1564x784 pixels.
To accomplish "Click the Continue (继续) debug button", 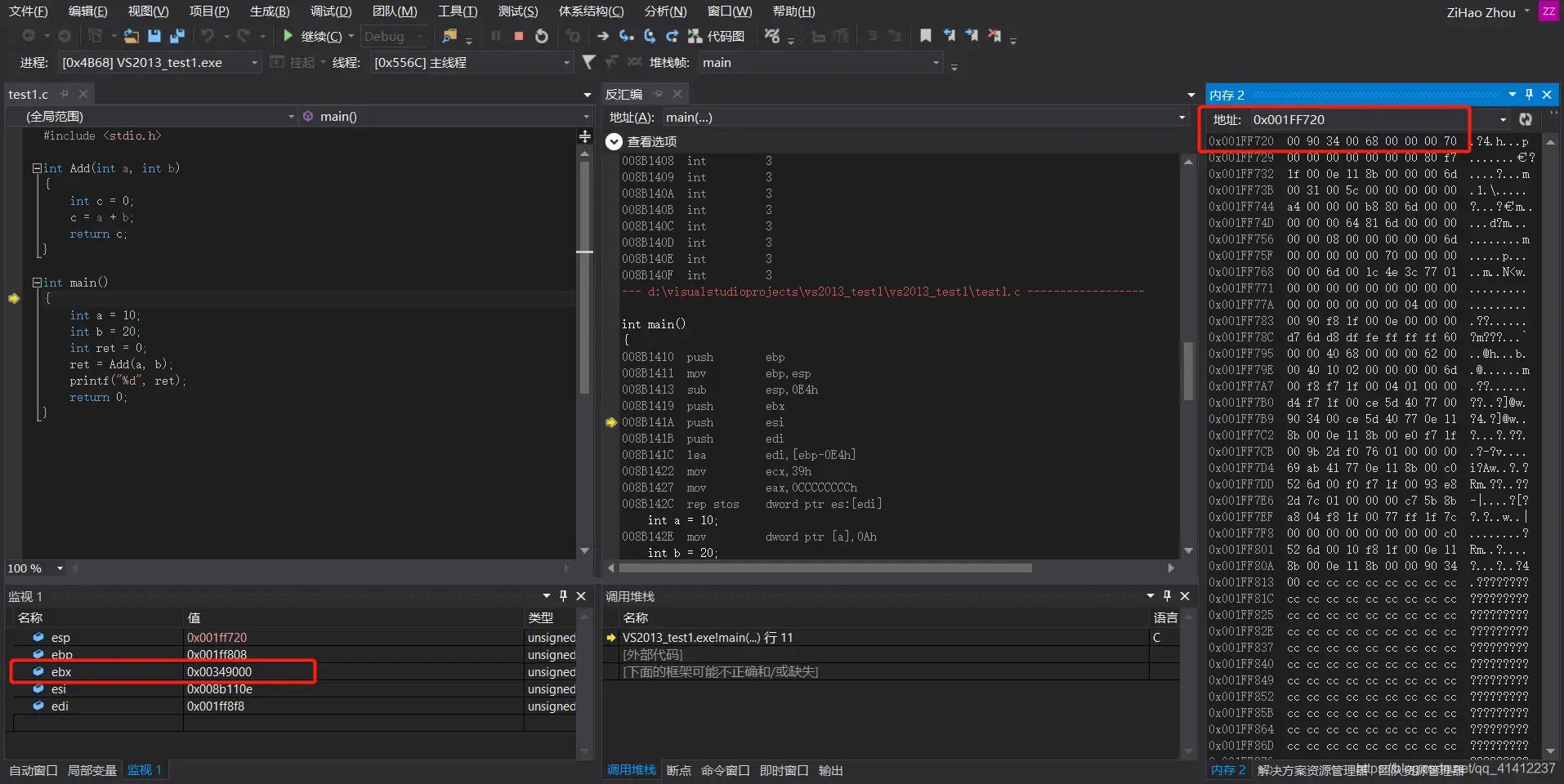I will click(312, 36).
